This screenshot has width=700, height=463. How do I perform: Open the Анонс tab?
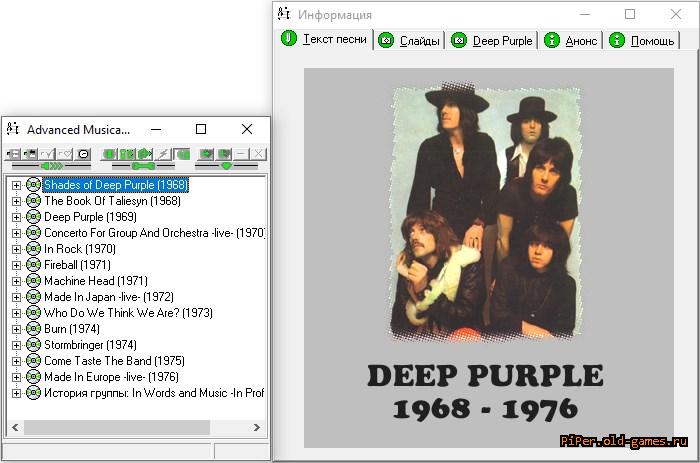click(571, 41)
